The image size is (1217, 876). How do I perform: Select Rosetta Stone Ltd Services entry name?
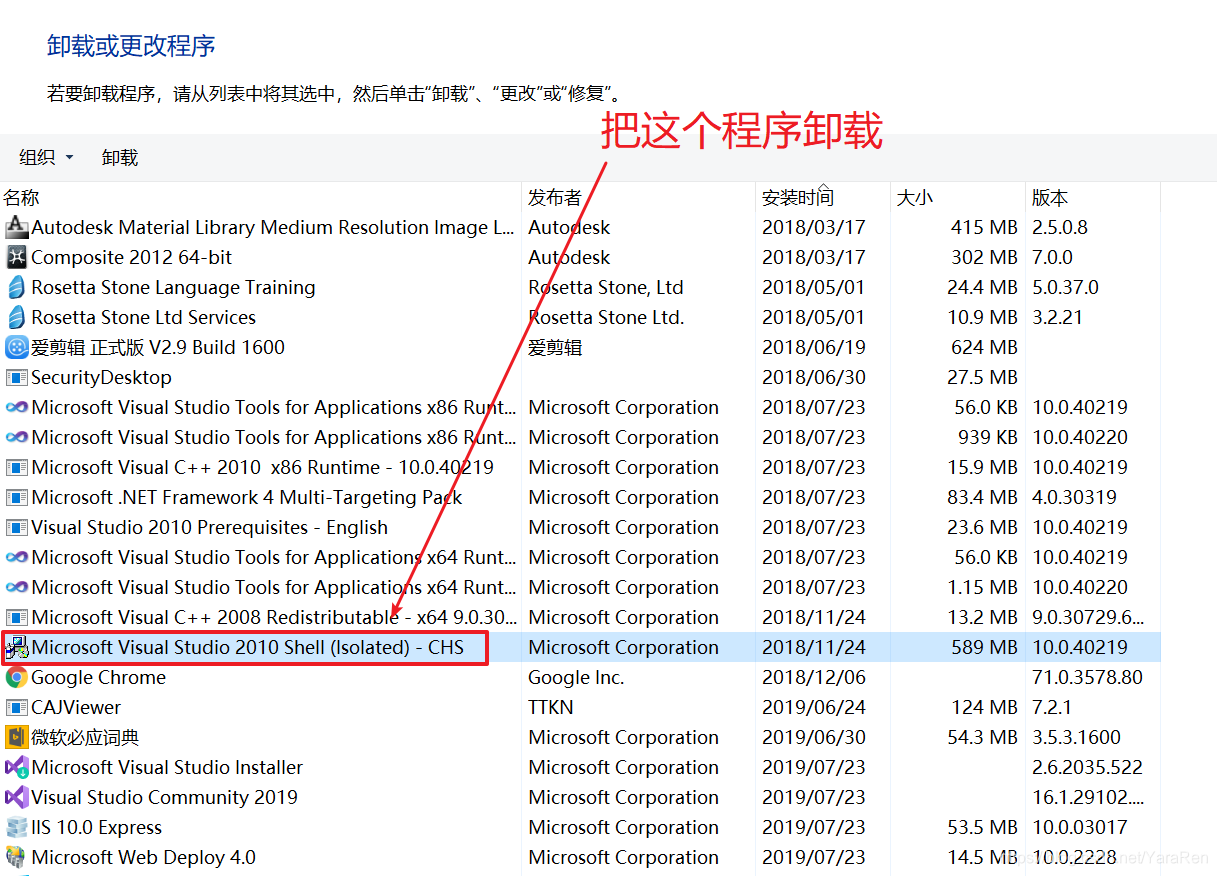143,317
